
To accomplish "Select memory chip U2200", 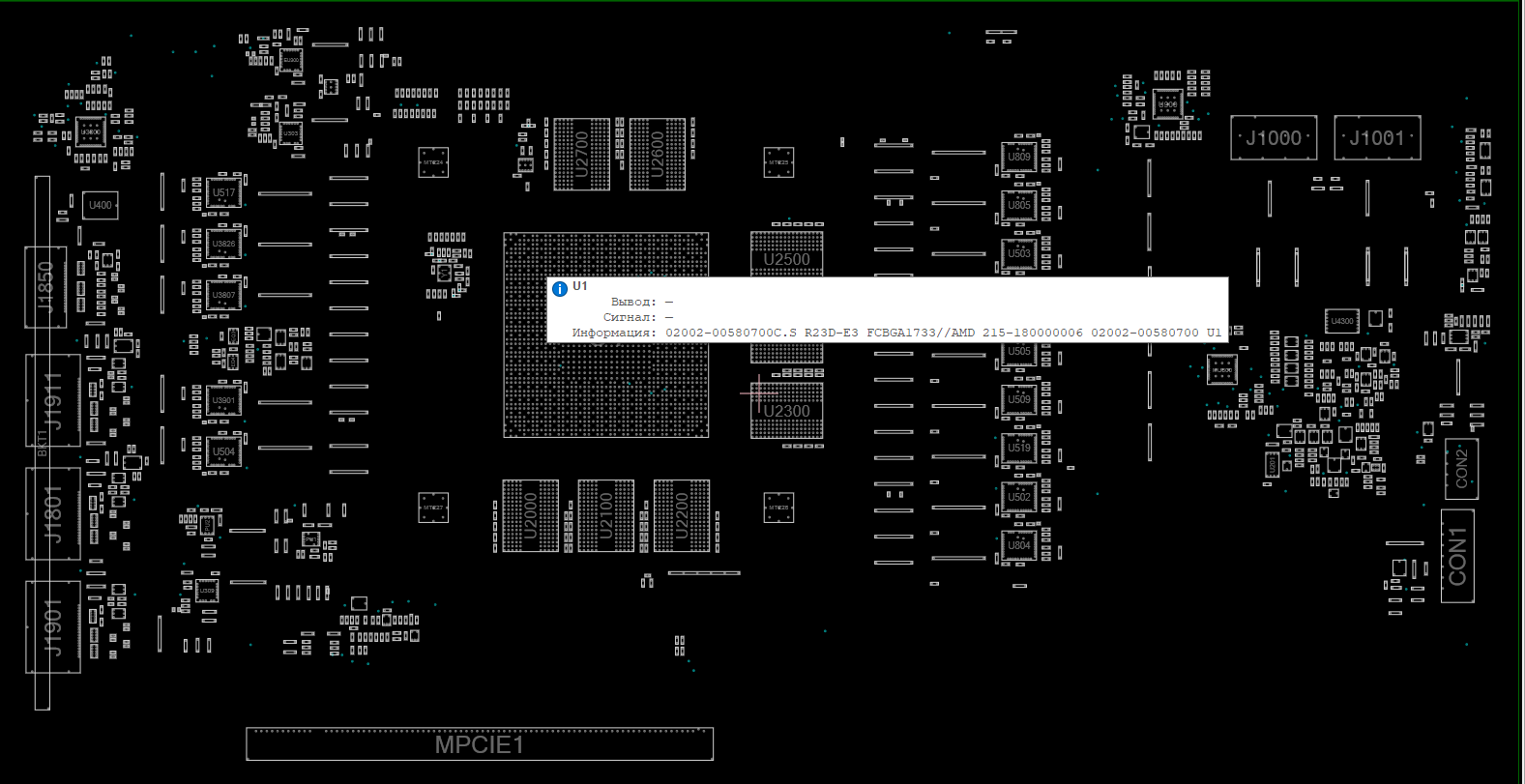I will pyautogui.click(x=681, y=516).
